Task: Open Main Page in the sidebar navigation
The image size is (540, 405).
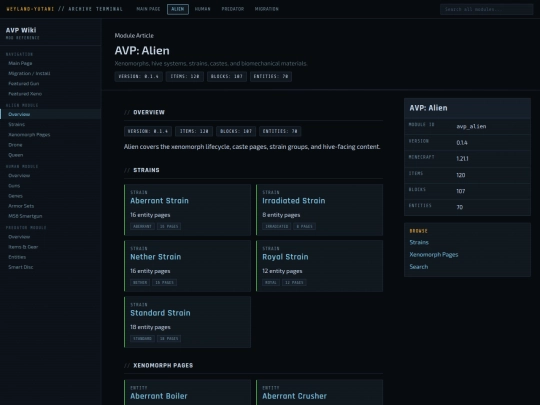Action: pos(20,63)
